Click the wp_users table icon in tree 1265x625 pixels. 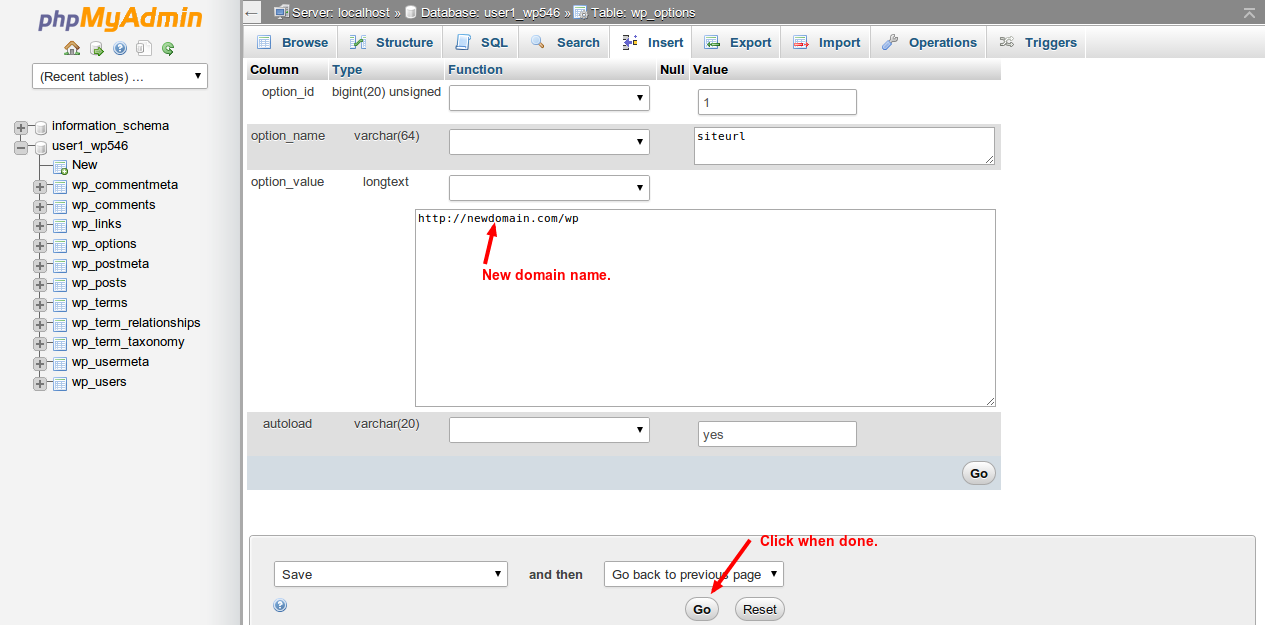click(x=60, y=383)
